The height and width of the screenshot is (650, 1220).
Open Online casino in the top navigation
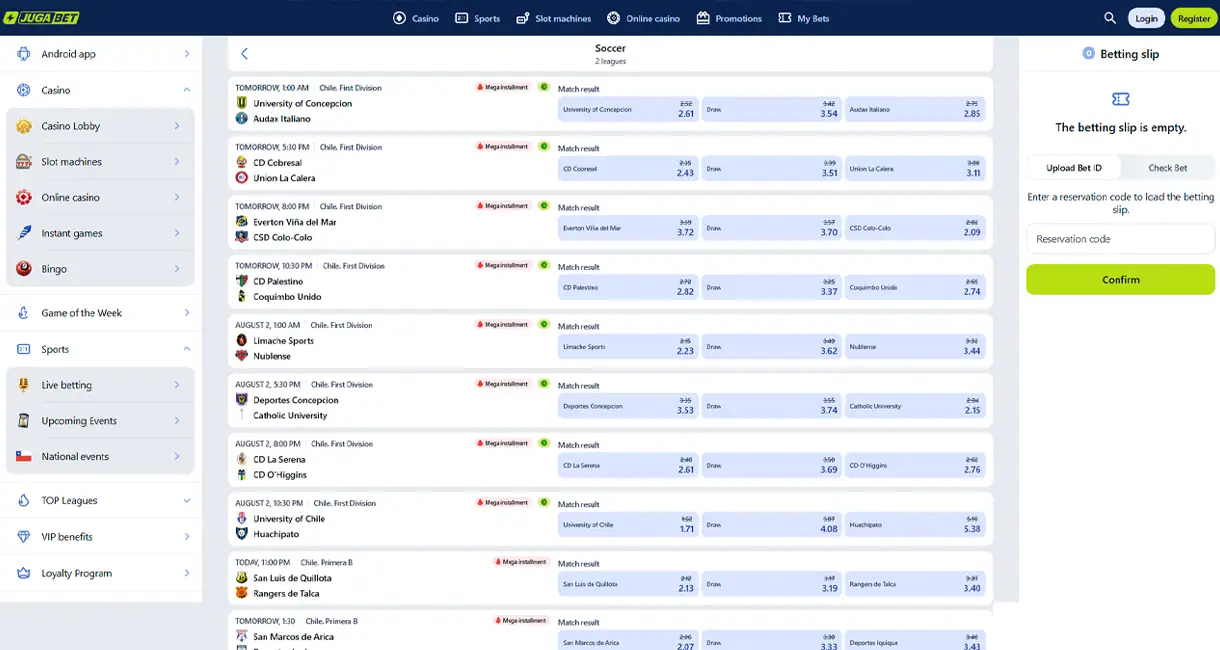point(643,18)
